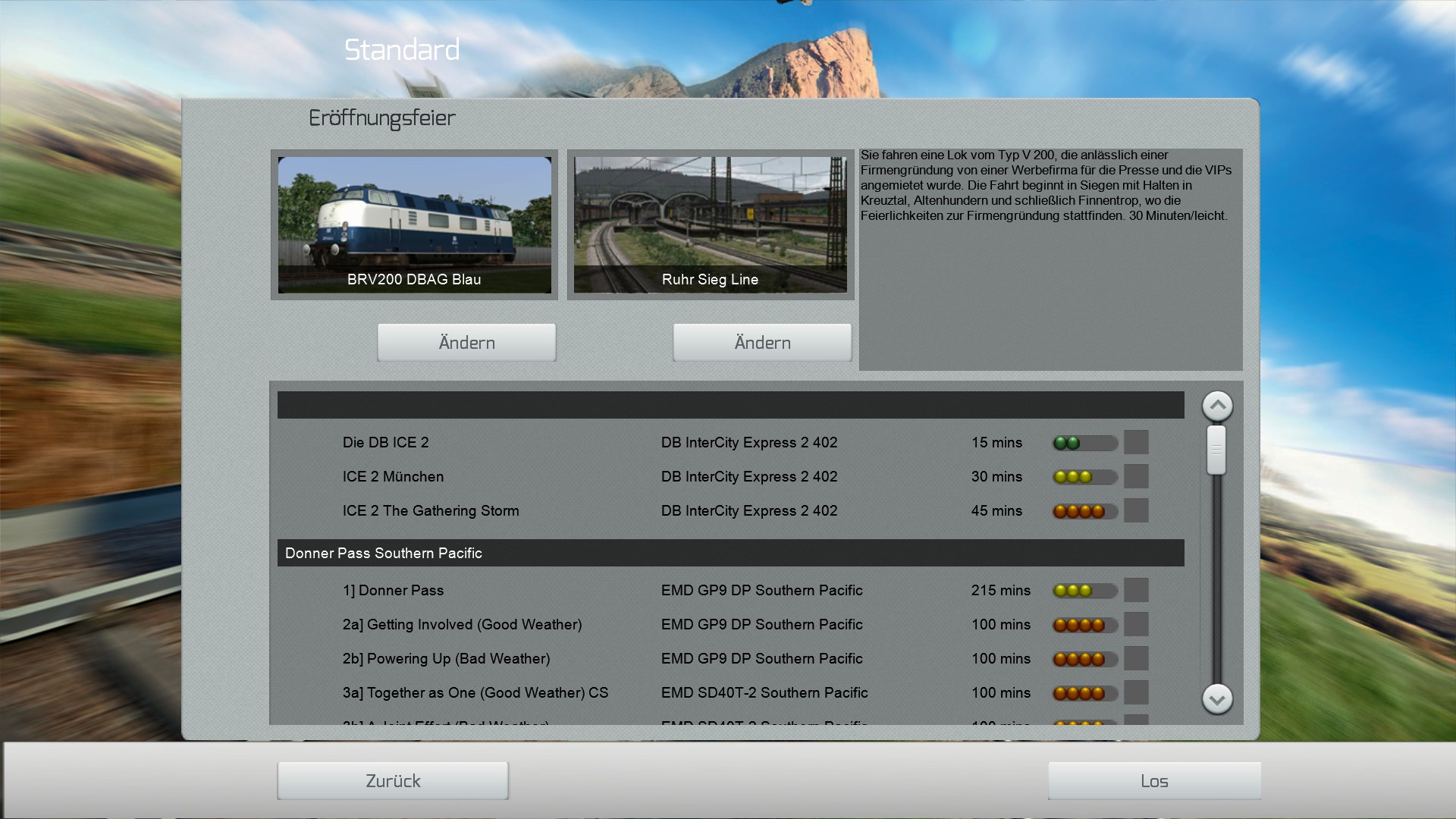Screen dimensions: 1456x819
Task: Click the scenario description text panel
Action: click(1050, 259)
